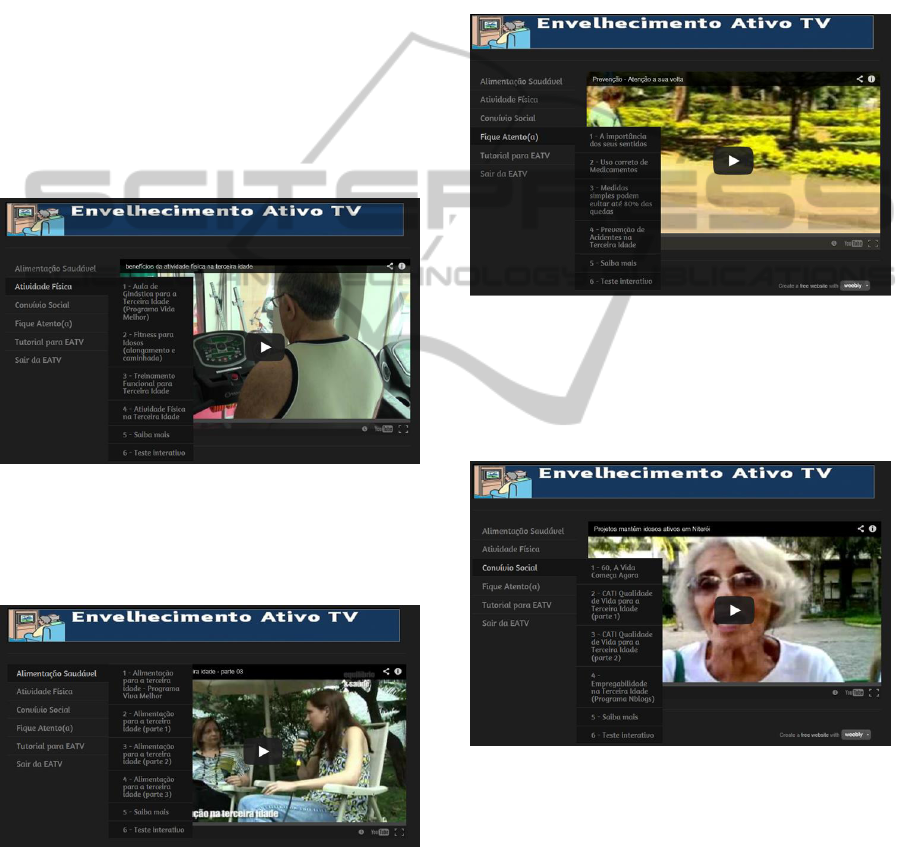Screen dimensions: 912x847
Task: Select highlighted "Convívio Social" menu item
Action: (x=510, y=568)
